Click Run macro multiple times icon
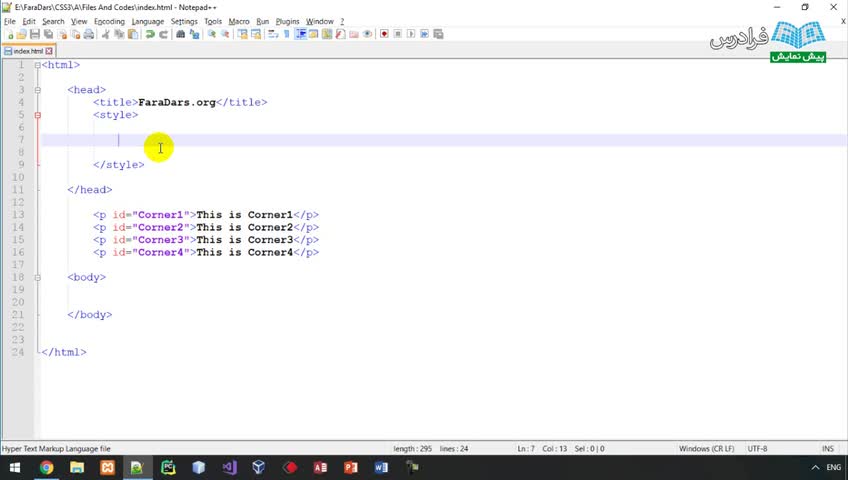 (425, 34)
